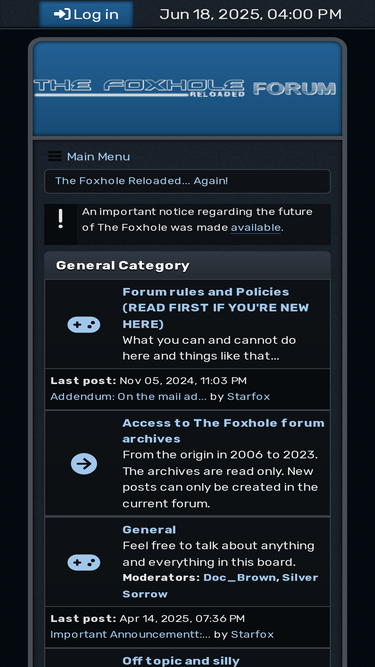
Task: Open Forum rules and Policies board
Action: pos(216,308)
